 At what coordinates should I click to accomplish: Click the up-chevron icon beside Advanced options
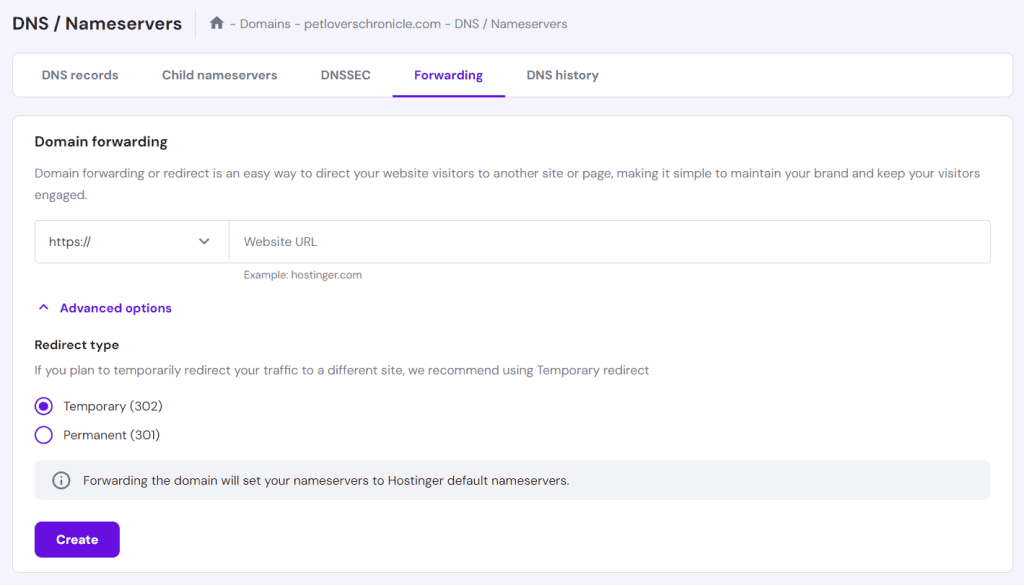tap(43, 308)
